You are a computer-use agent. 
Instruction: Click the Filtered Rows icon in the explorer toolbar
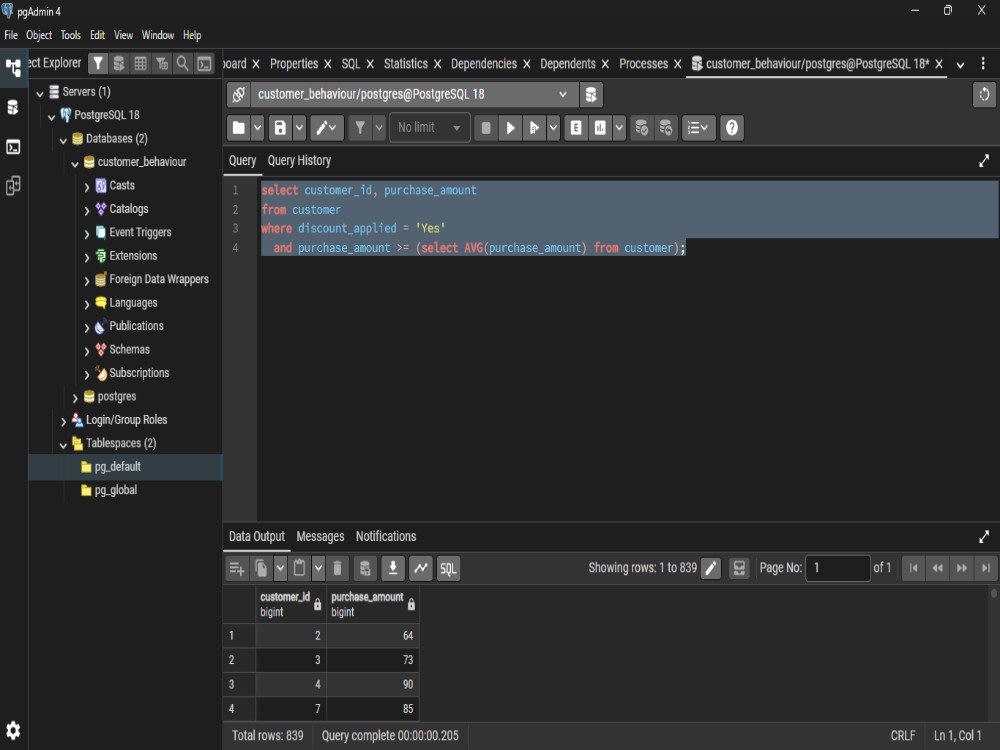click(x=162, y=63)
